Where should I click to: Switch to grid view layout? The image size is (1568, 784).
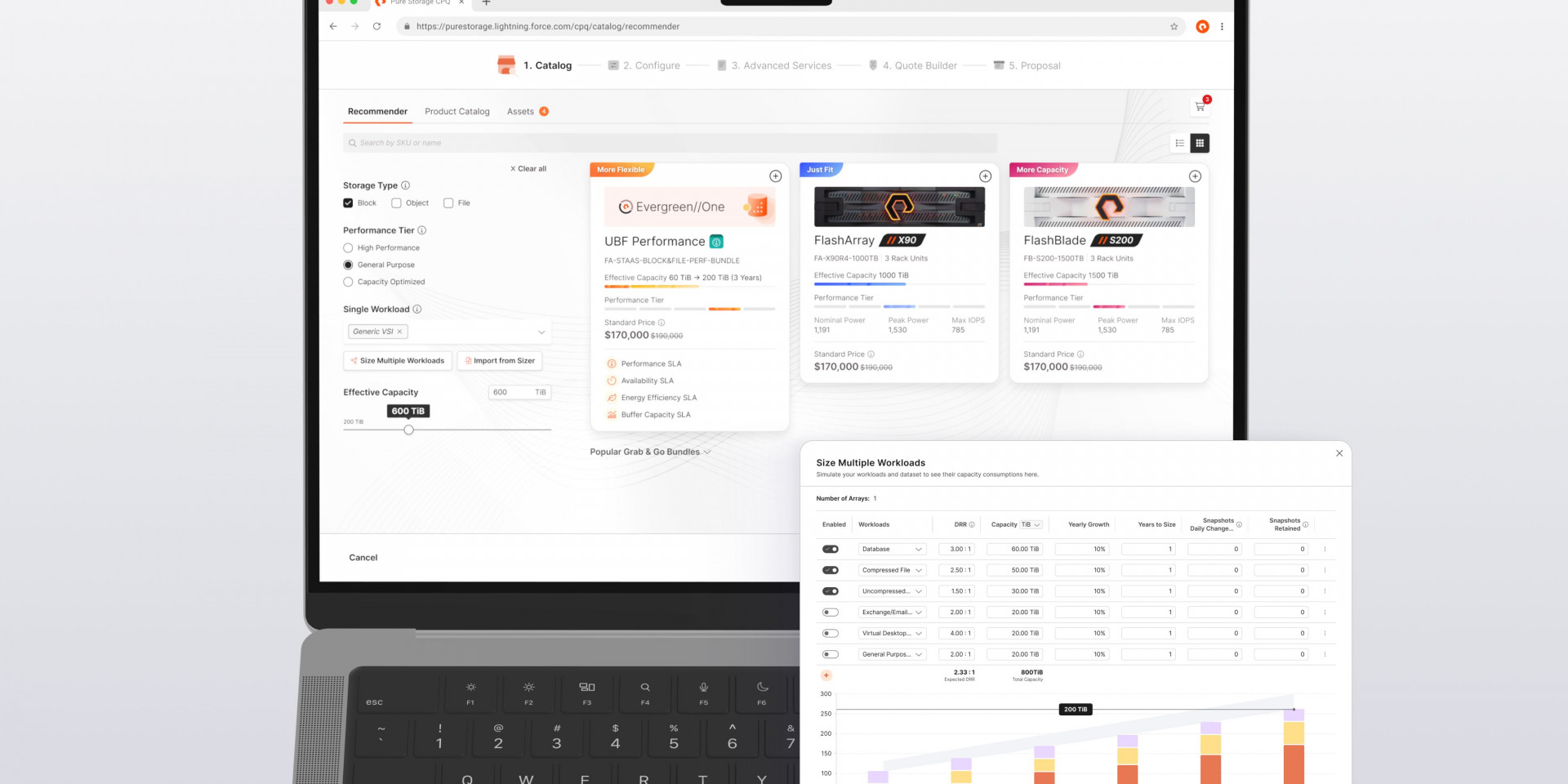click(1200, 144)
